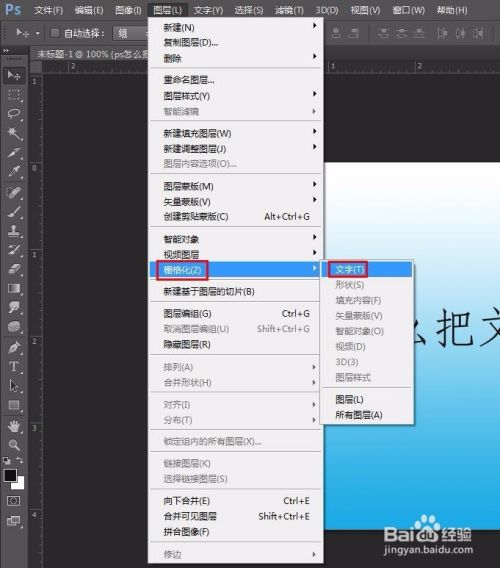The height and width of the screenshot is (568, 500).
Task: Enable the 自动选择 checkbox
Action: 55,33
